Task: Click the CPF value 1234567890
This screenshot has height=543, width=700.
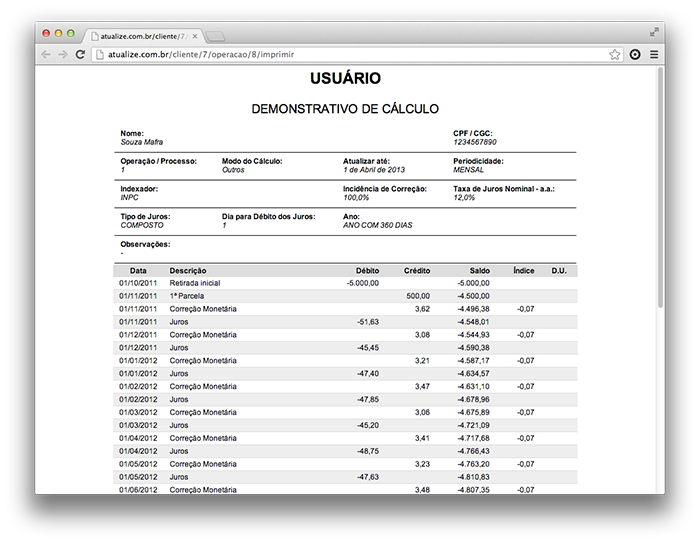Action: tap(475, 142)
